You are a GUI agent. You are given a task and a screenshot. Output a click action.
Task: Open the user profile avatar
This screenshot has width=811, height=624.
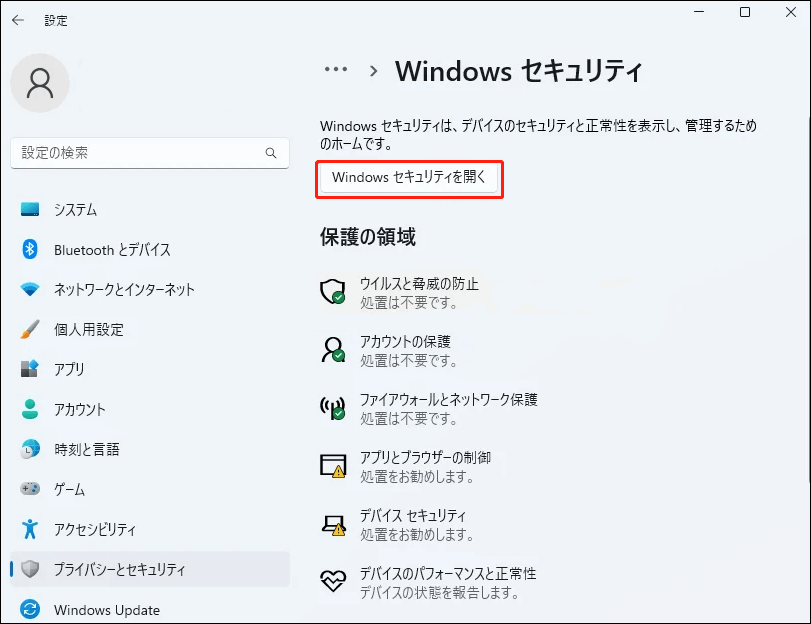click(40, 83)
